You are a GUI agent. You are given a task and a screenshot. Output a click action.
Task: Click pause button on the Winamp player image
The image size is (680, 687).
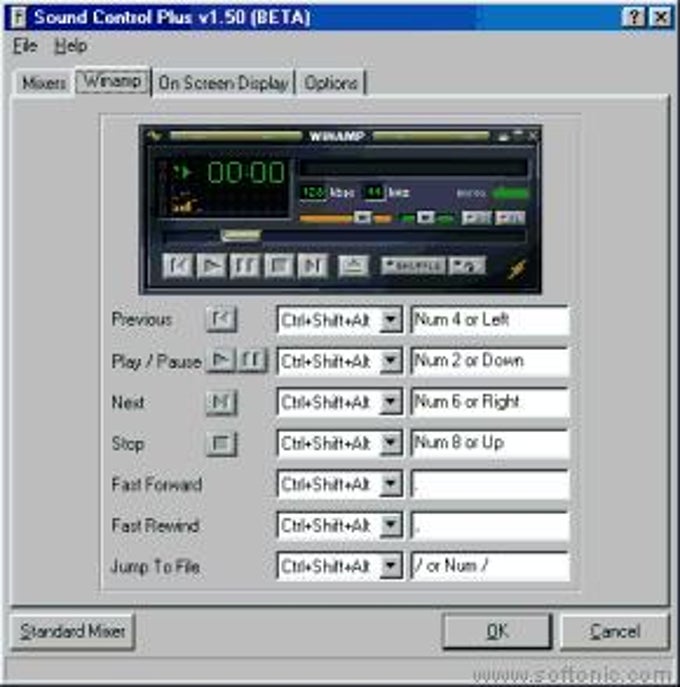coord(244,266)
